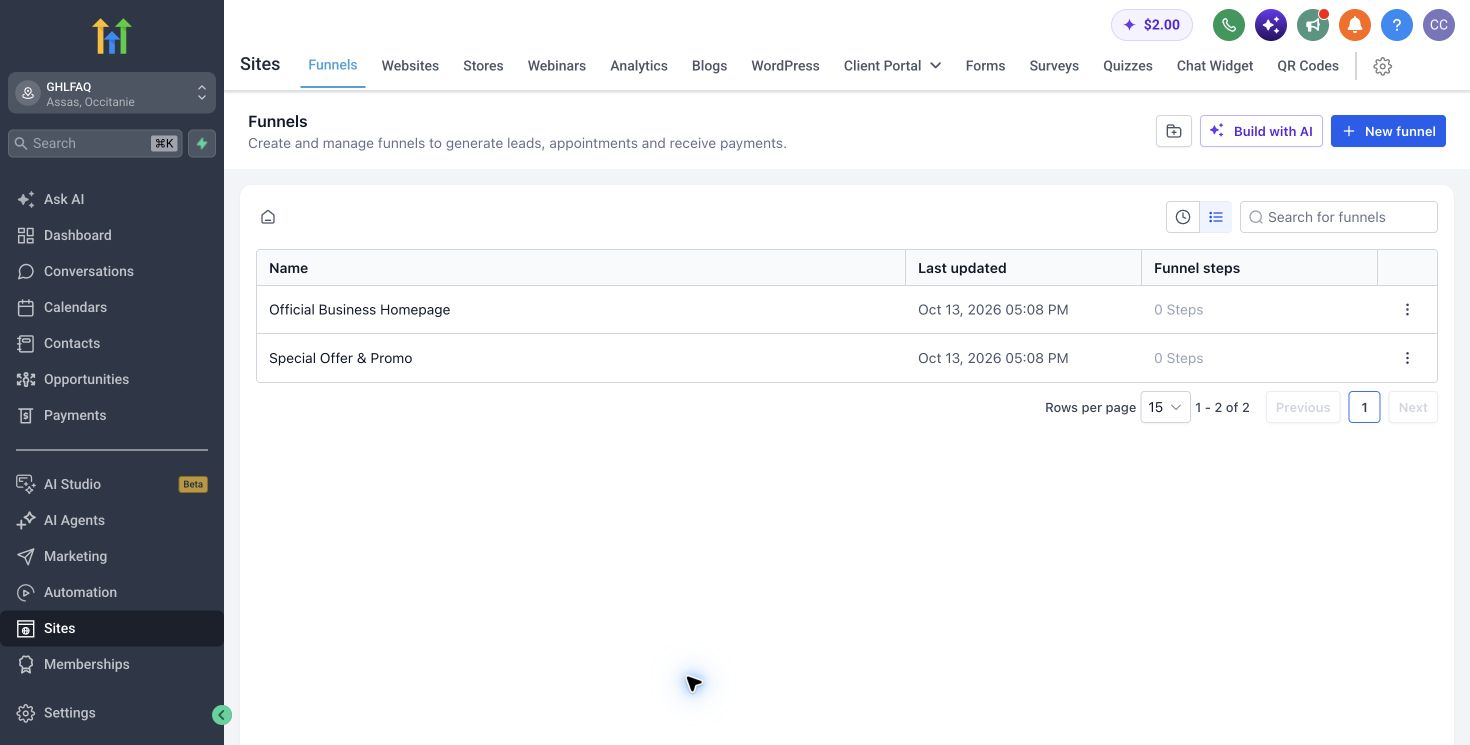Open the Special Offer & Promo funnel
The height and width of the screenshot is (745, 1470).
click(x=341, y=358)
